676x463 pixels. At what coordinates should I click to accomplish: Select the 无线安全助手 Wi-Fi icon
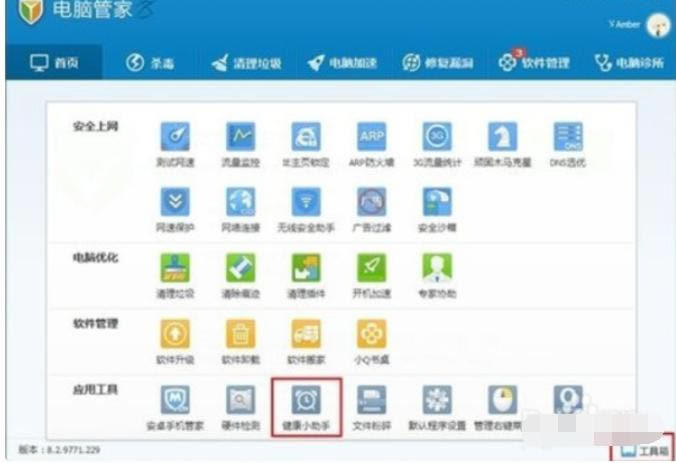coord(305,203)
